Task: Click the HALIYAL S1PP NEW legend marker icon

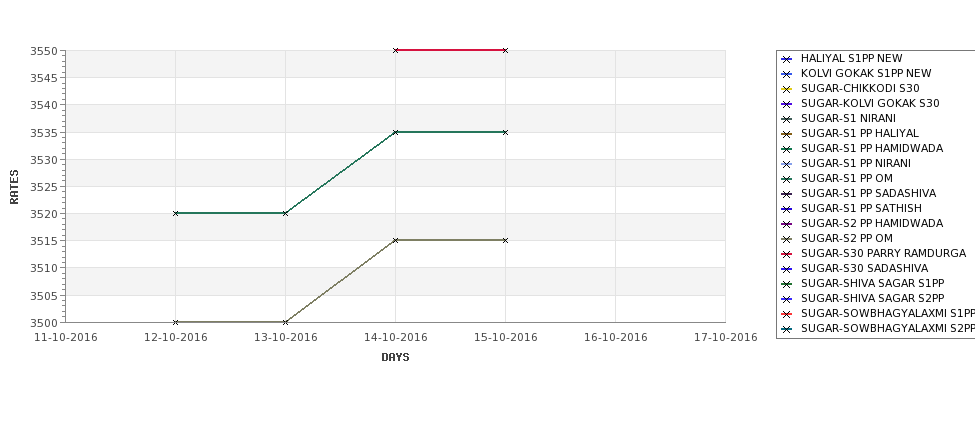Action: click(x=787, y=59)
